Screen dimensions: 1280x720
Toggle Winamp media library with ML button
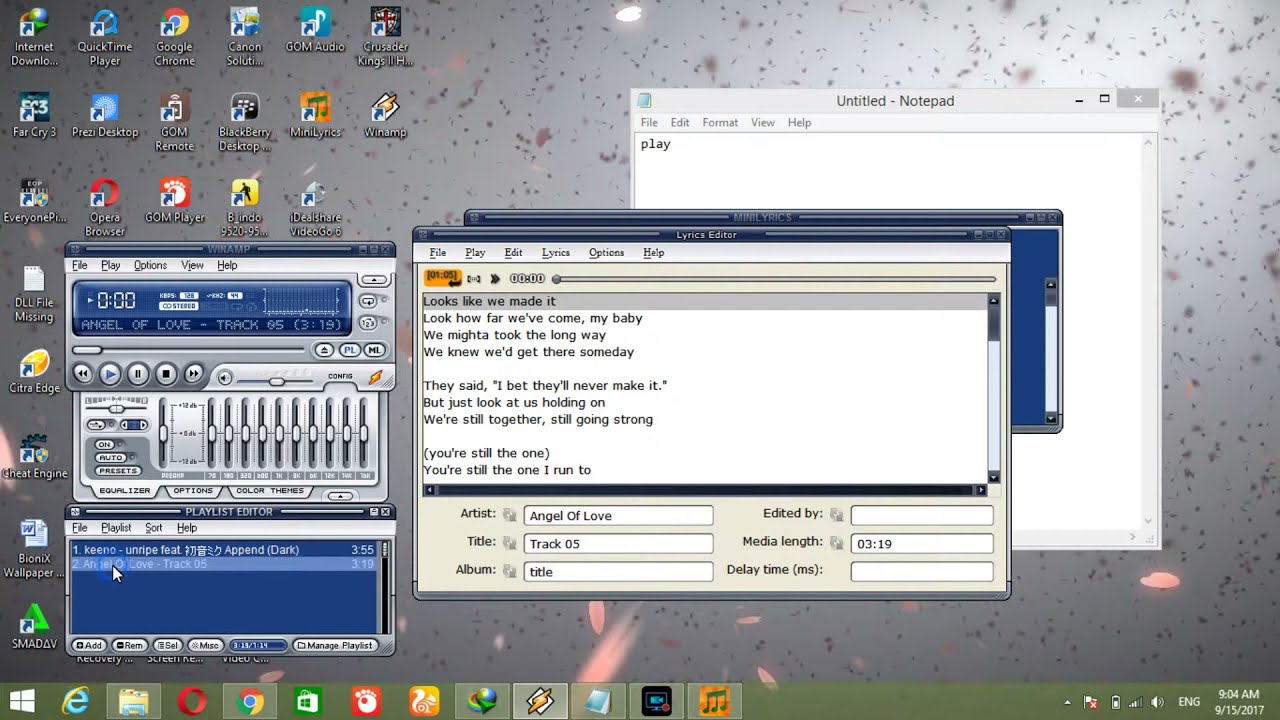click(375, 350)
